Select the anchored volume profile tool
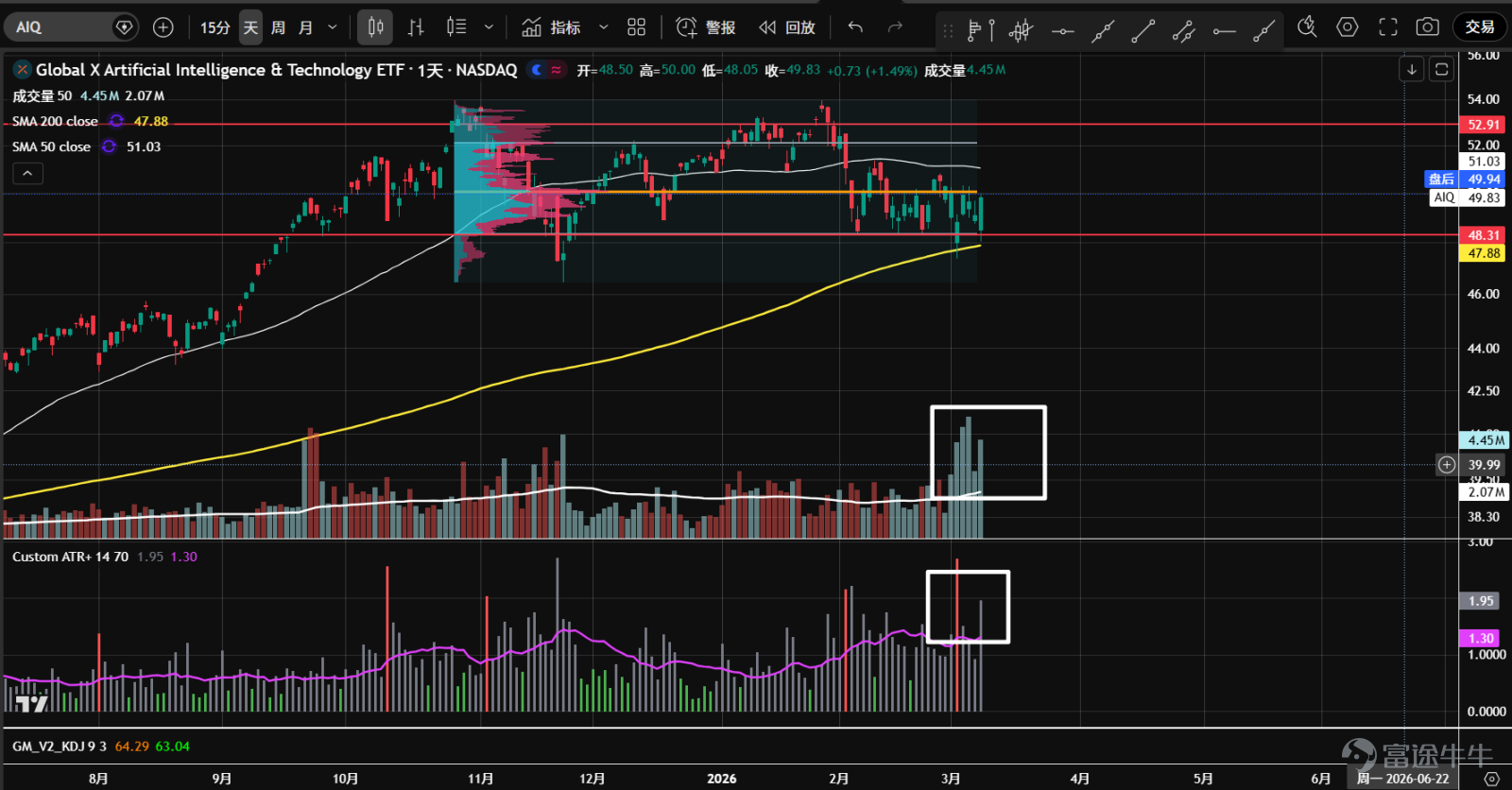Viewport: 1512px width, 790px height. 973,31
